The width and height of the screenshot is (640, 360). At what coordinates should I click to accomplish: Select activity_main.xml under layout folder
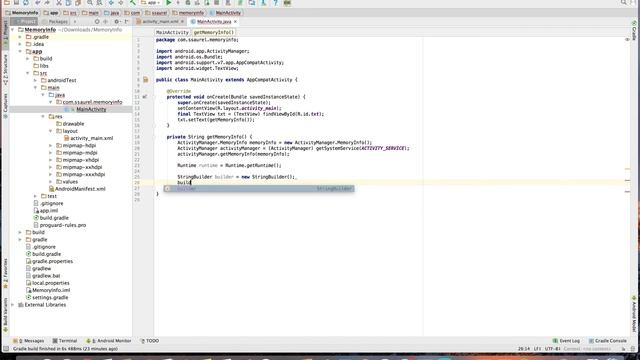pos(88,138)
